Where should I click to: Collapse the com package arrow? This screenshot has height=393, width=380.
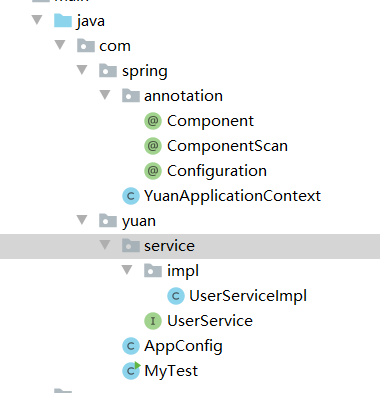[60, 45]
